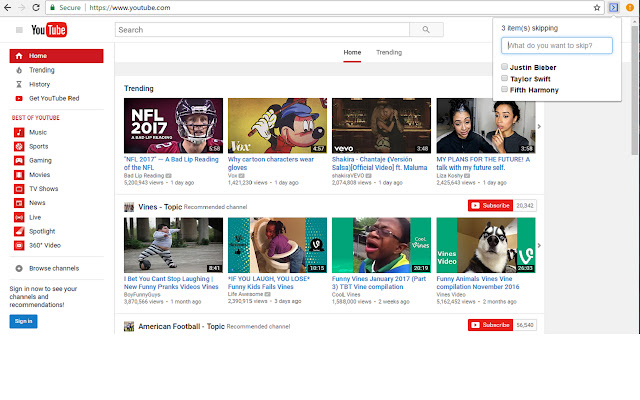The width and height of the screenshot is (640, 400).
Task: Check the Taylor Swift checkbox
Action: point(504,78)
